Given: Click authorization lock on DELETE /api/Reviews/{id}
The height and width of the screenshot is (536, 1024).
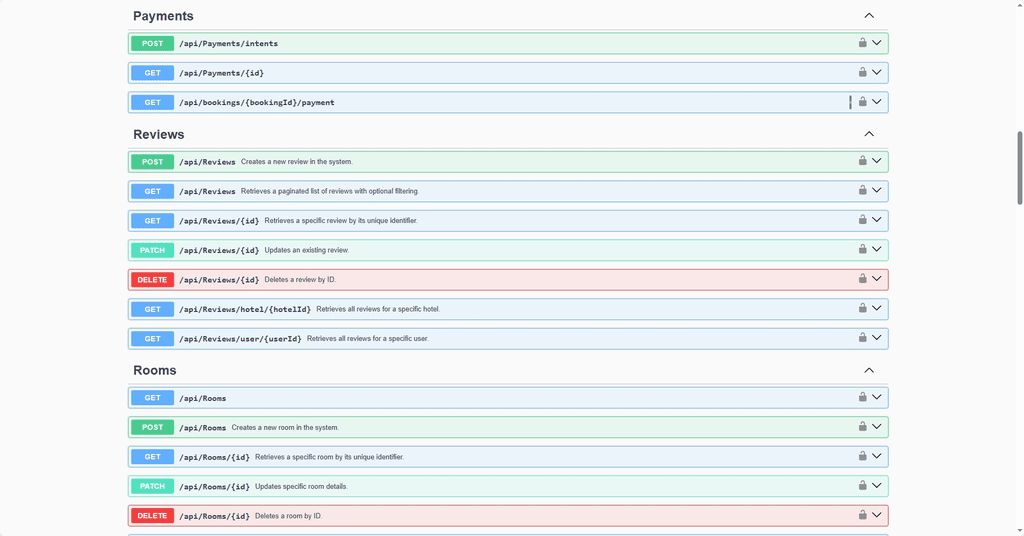Looking at the screenshot, I should [862, 279].
